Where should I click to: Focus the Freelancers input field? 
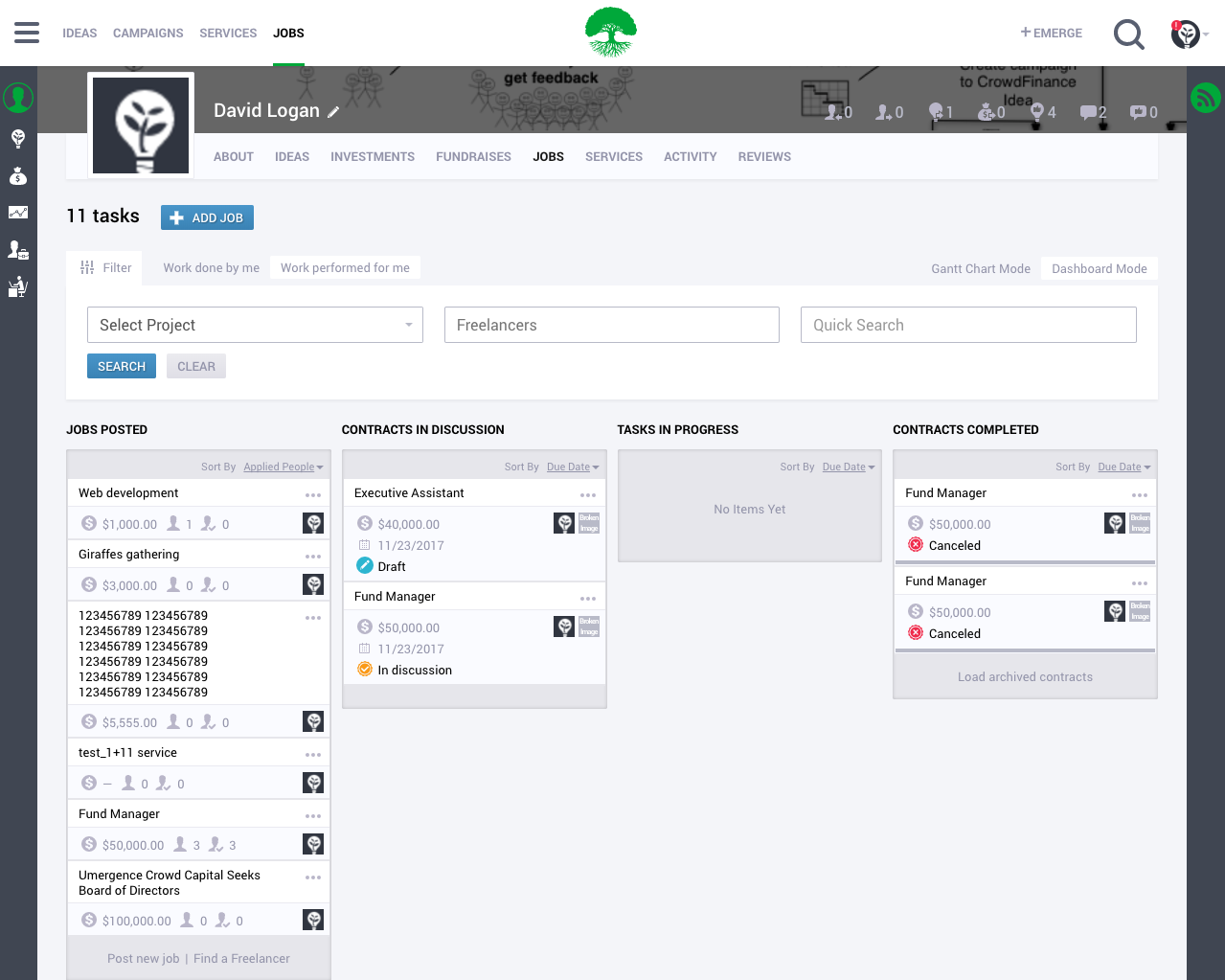coord(612,325)
